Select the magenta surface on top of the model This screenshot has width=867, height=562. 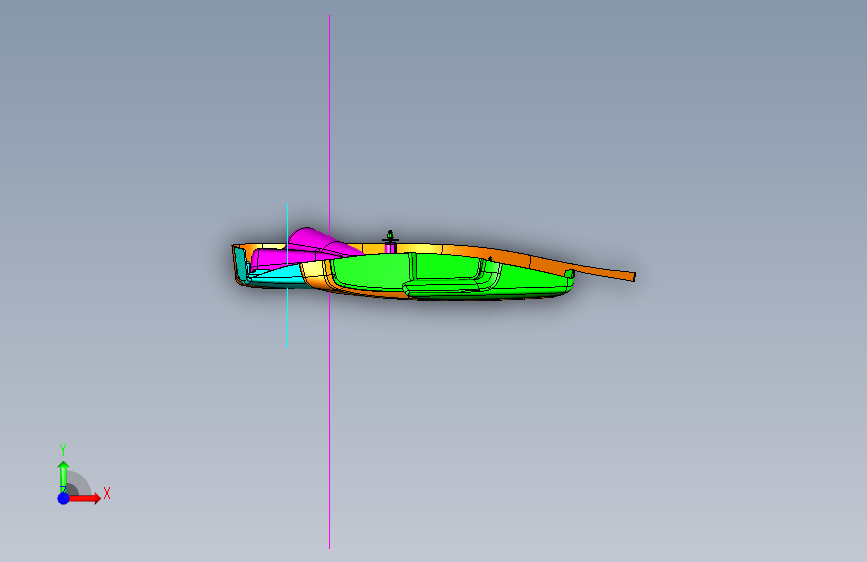[x=310, y=241]
